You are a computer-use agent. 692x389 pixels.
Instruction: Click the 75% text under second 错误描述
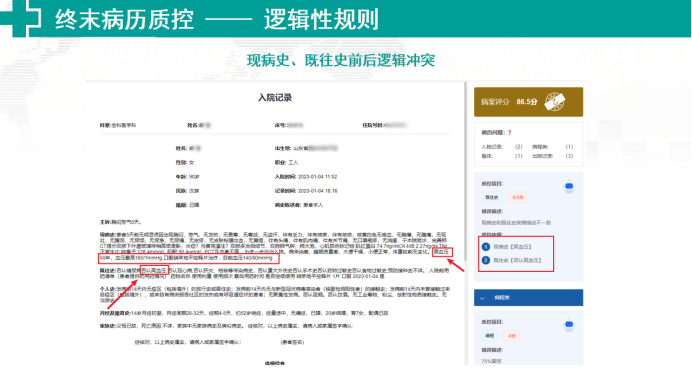point(491,361)
